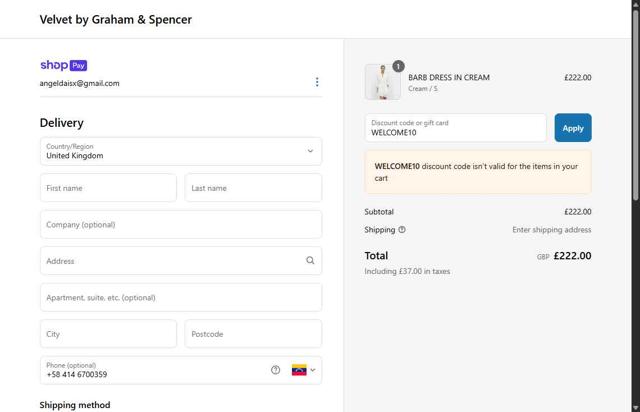
Task: Click the Shipping method heading
Action: pos(75,405)
